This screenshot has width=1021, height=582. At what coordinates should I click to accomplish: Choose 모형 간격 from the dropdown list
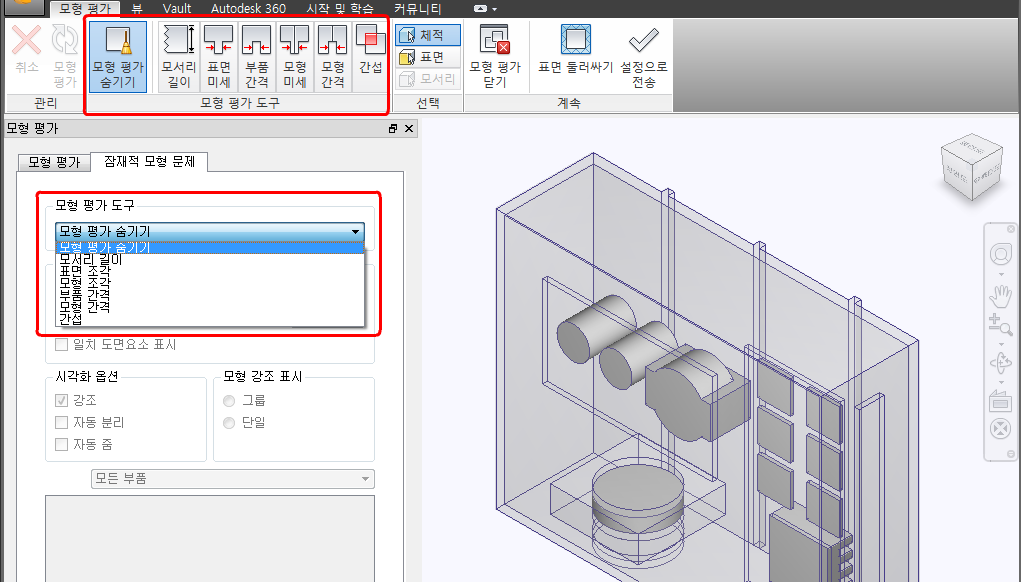210,307
